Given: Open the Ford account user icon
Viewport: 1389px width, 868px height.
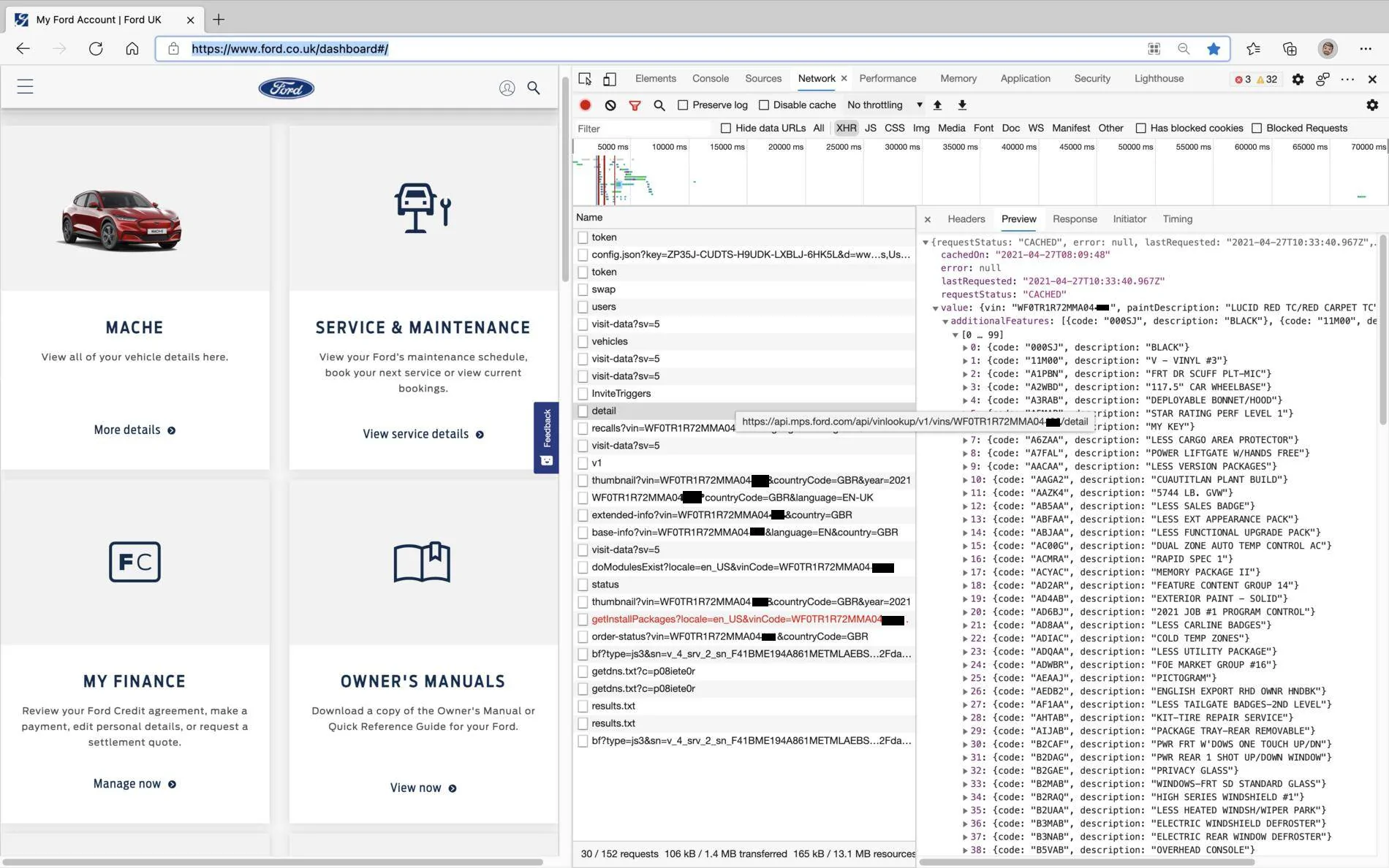Looking at the screenshot, I should 507,88.
